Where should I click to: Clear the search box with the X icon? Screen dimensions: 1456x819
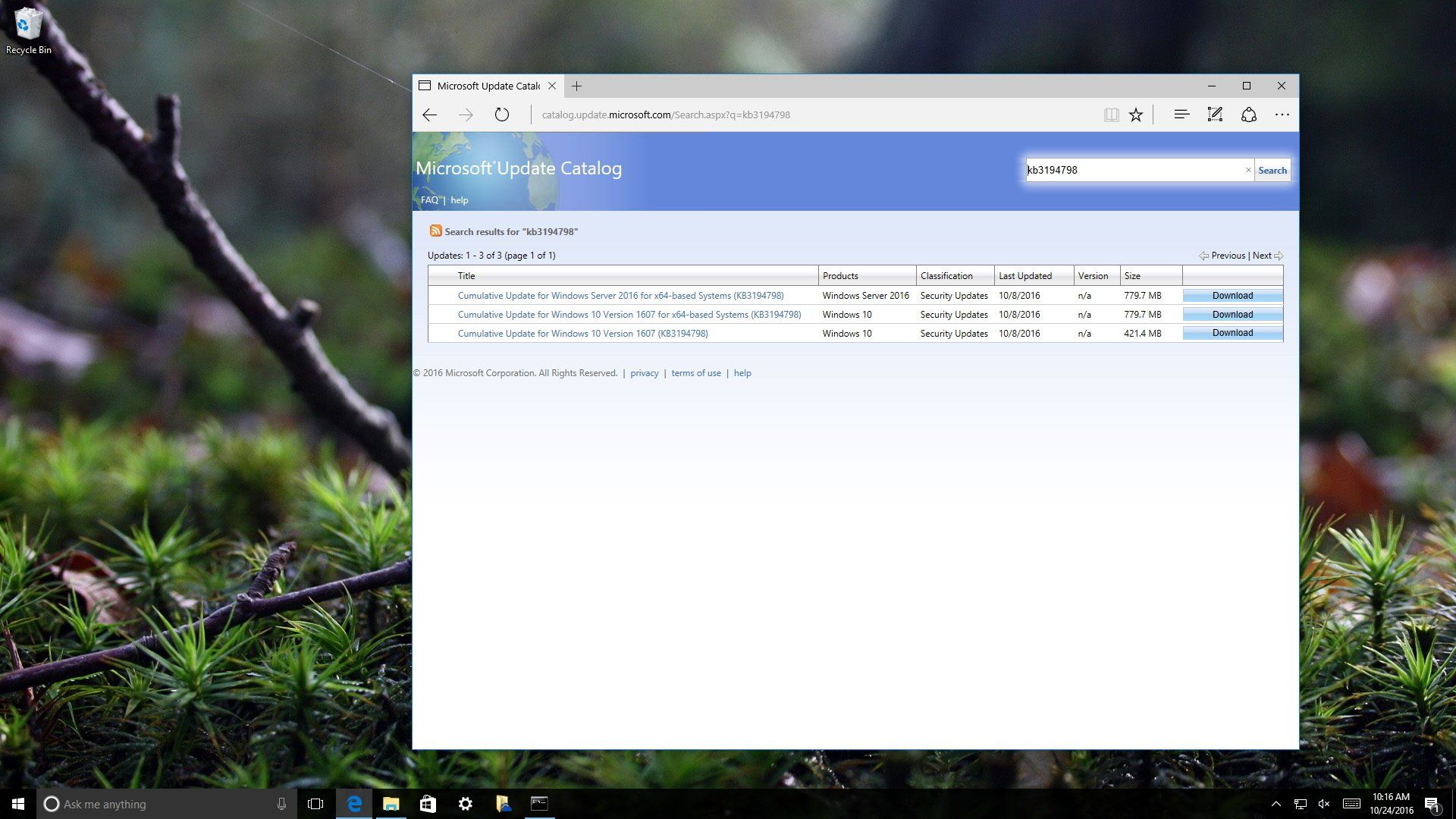(1248, 170)
